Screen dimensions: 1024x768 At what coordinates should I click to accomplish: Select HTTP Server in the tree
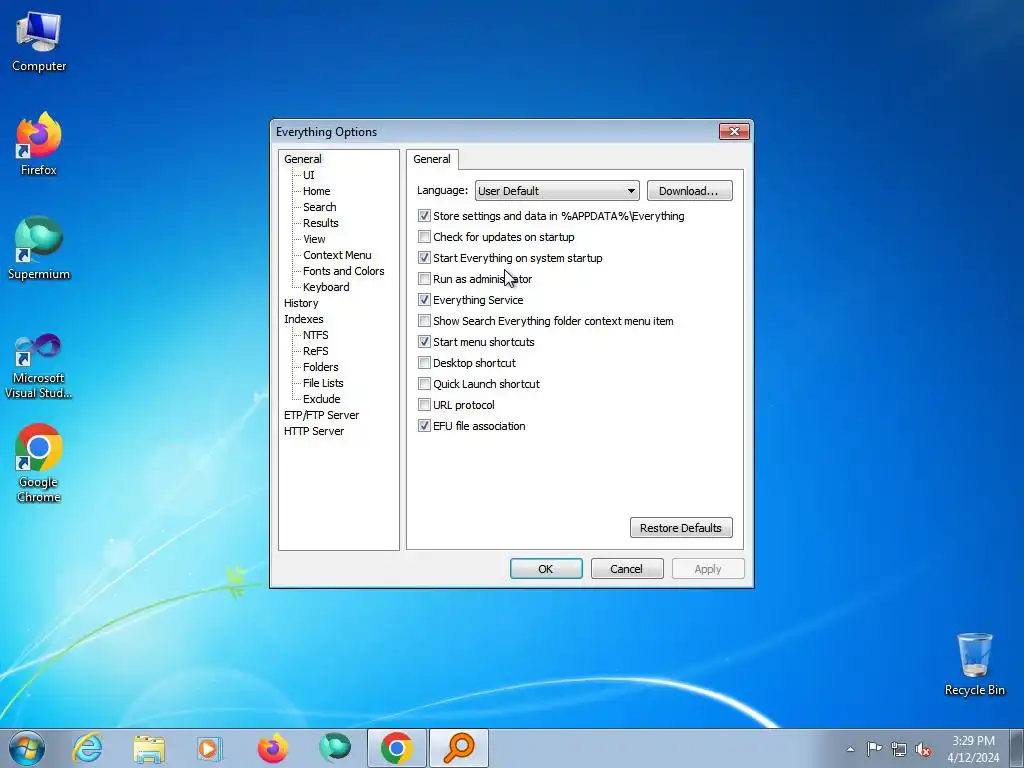313,431
